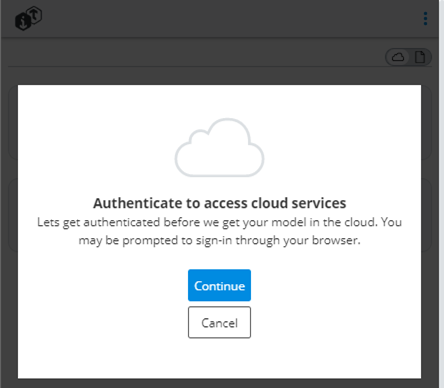
Task: Expand the kebab menu in the header
Action: pos(425,18)
